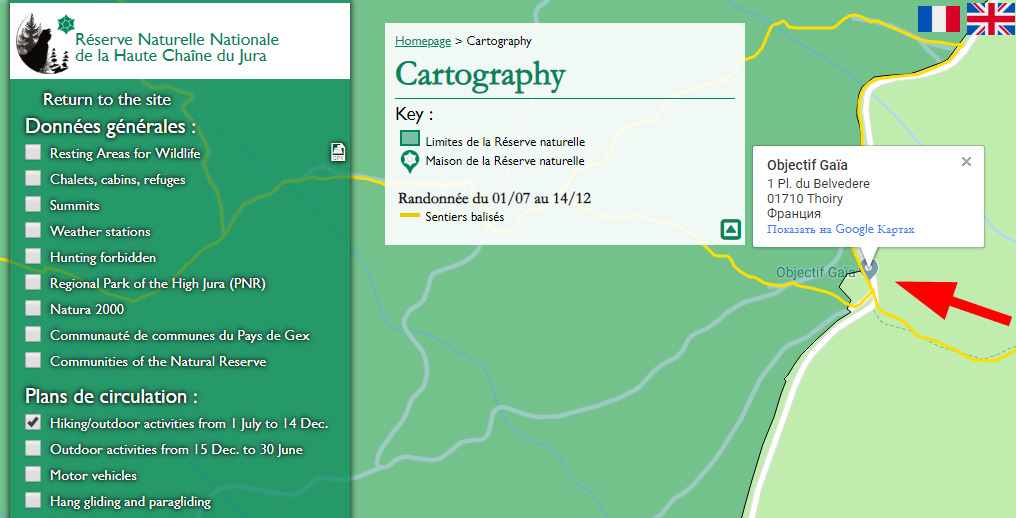The width and height of the screenshot is (1016, 518).
Task: Enable Regional Park of the High Jura layer
Action: [x=33, y=282]
